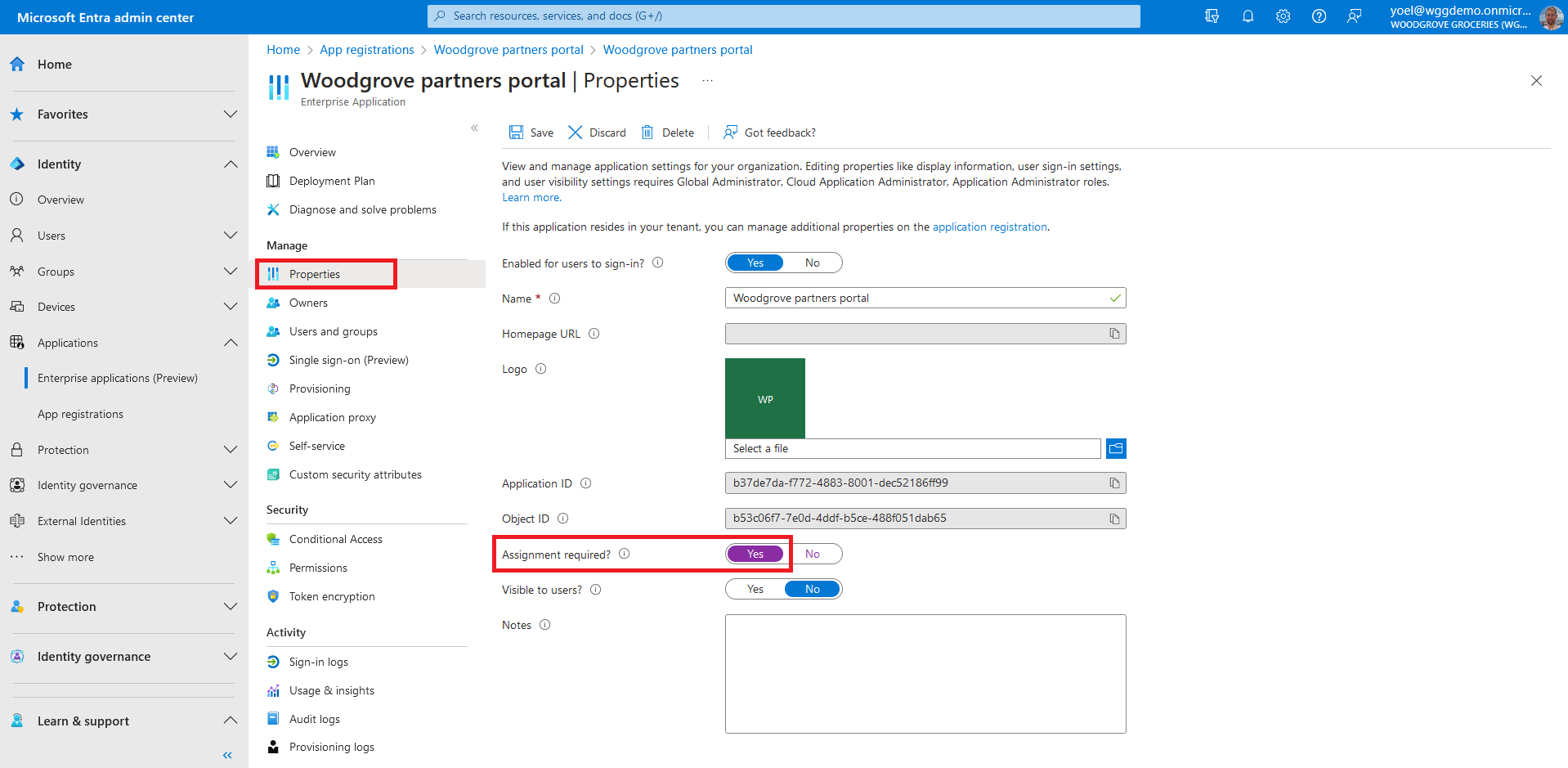
Task: Copy the Application ID value
Action: pyautogui.click(x=1114, y=483)
